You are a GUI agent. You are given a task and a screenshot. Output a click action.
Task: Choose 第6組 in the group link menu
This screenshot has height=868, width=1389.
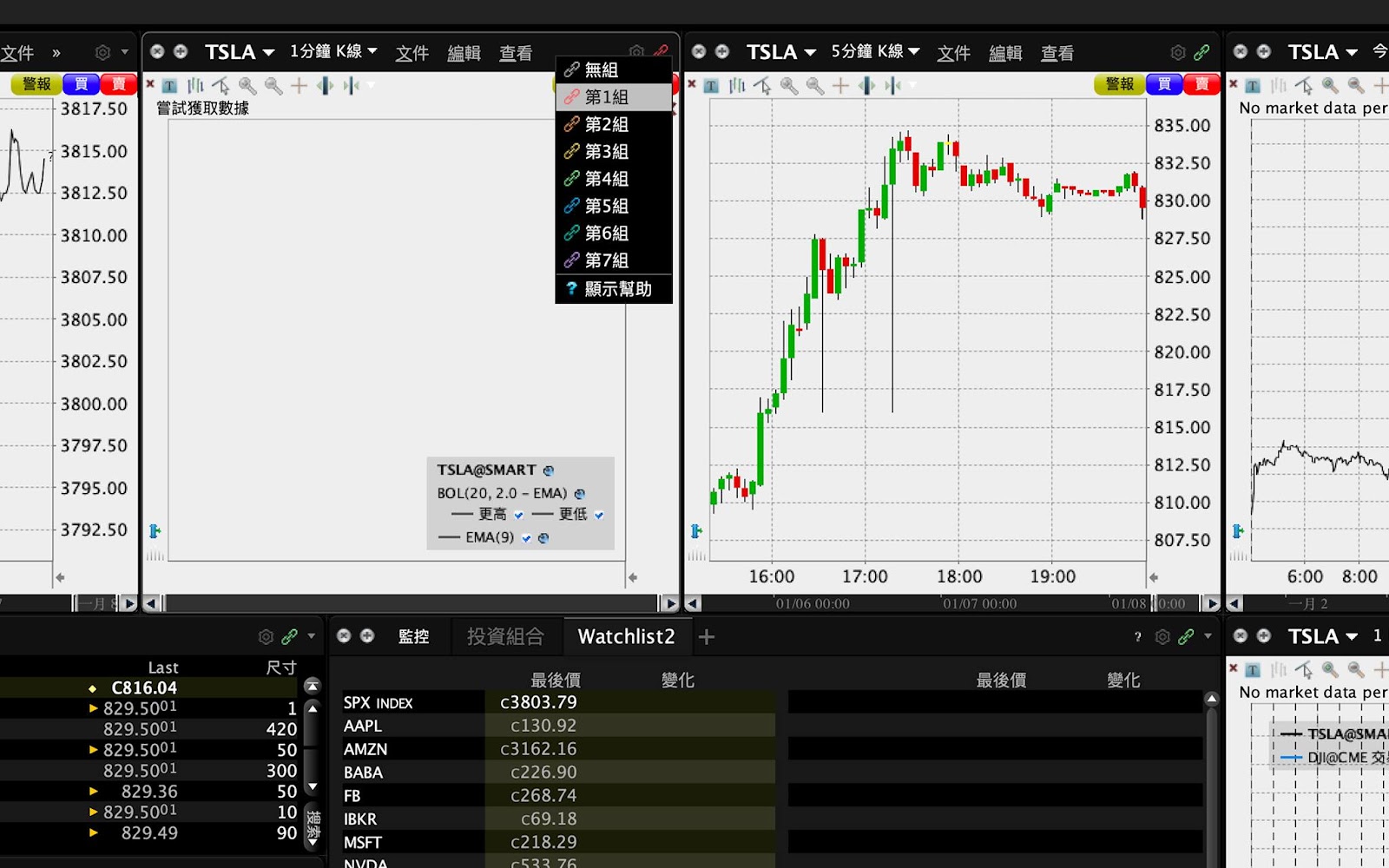614,233
